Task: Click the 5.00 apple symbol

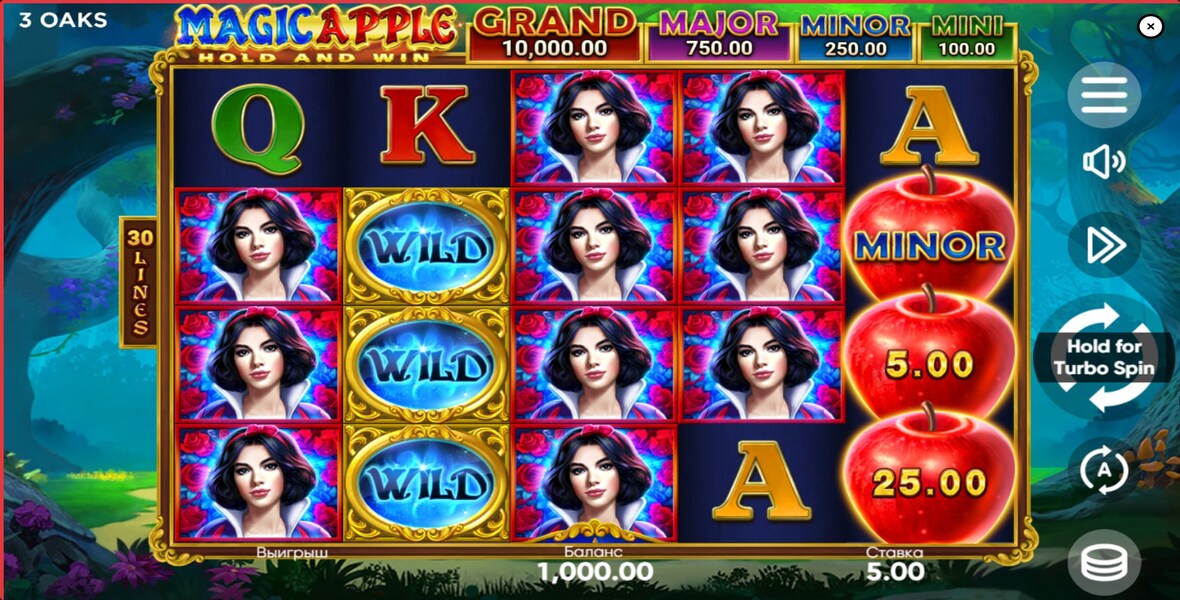Action: 930,358
